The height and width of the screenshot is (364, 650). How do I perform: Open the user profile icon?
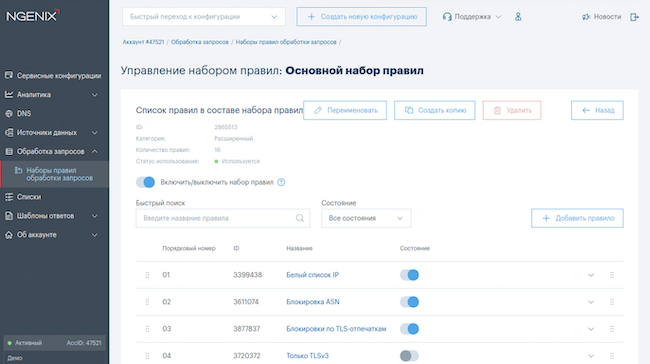coord(518,17)
